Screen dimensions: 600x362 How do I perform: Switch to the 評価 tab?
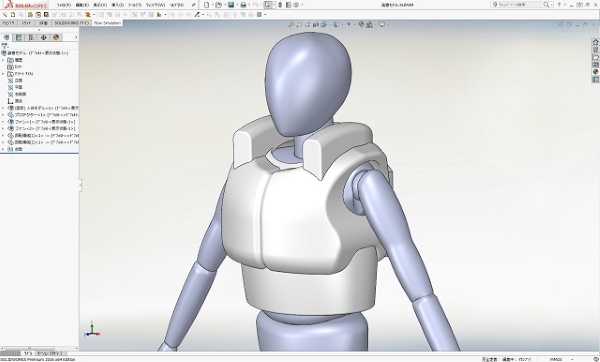43,23
